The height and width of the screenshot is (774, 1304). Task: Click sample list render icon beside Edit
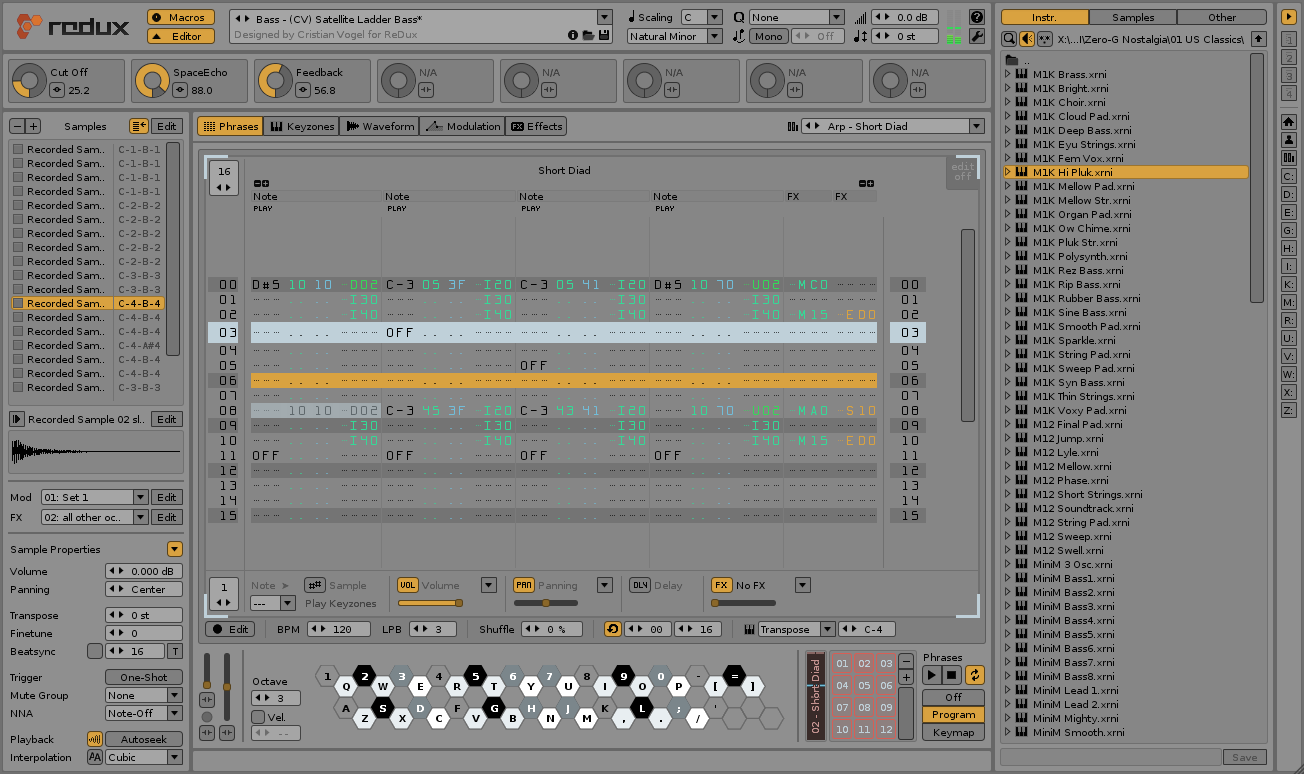coord(138,126)
